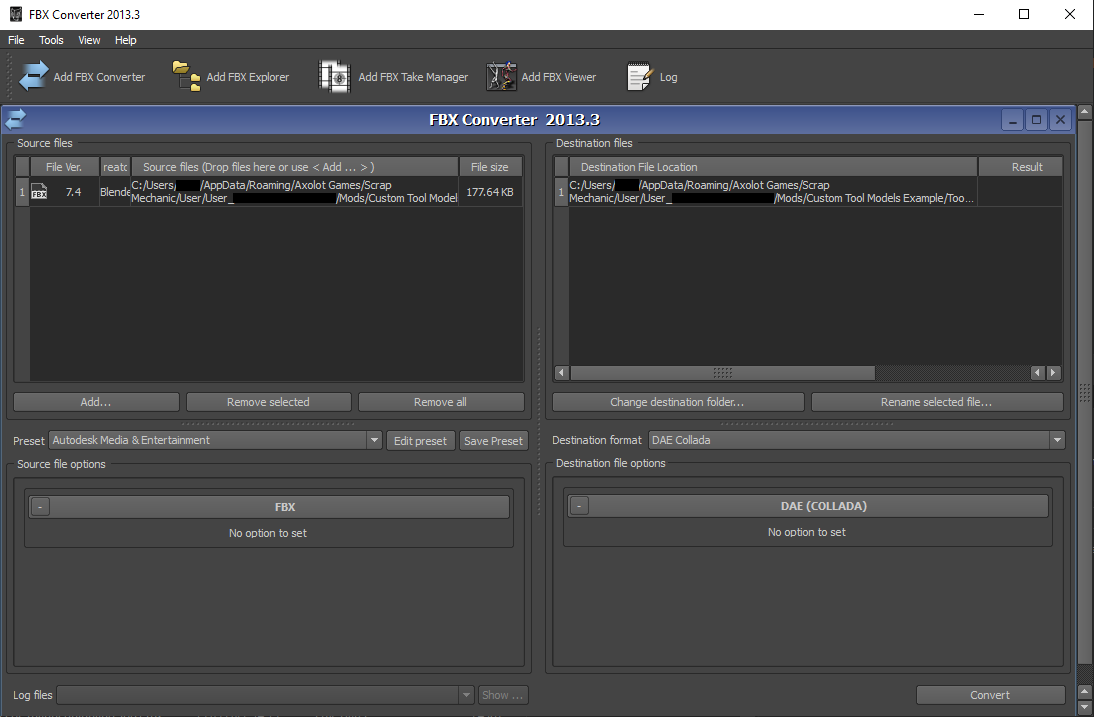Click the Add... button
The width and height of the screenshot is (1094, 717).
coord(96,402)
